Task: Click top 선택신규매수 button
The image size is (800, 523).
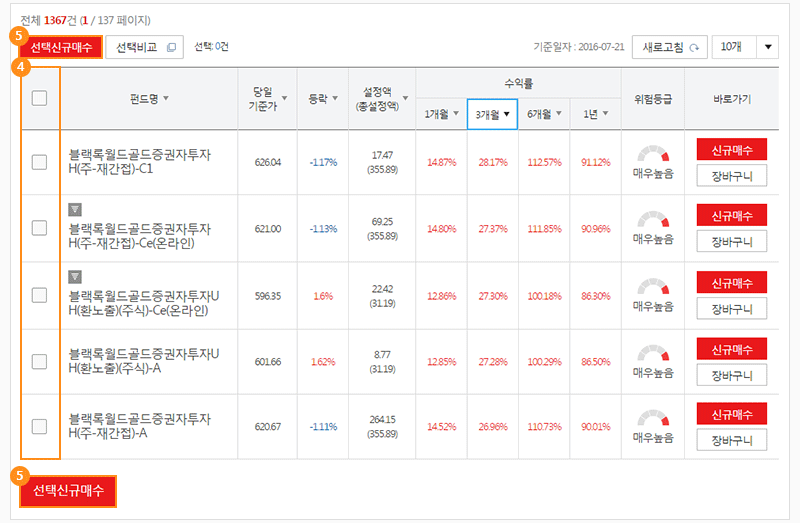Action: pyautogui.click(x=61, y=47)
